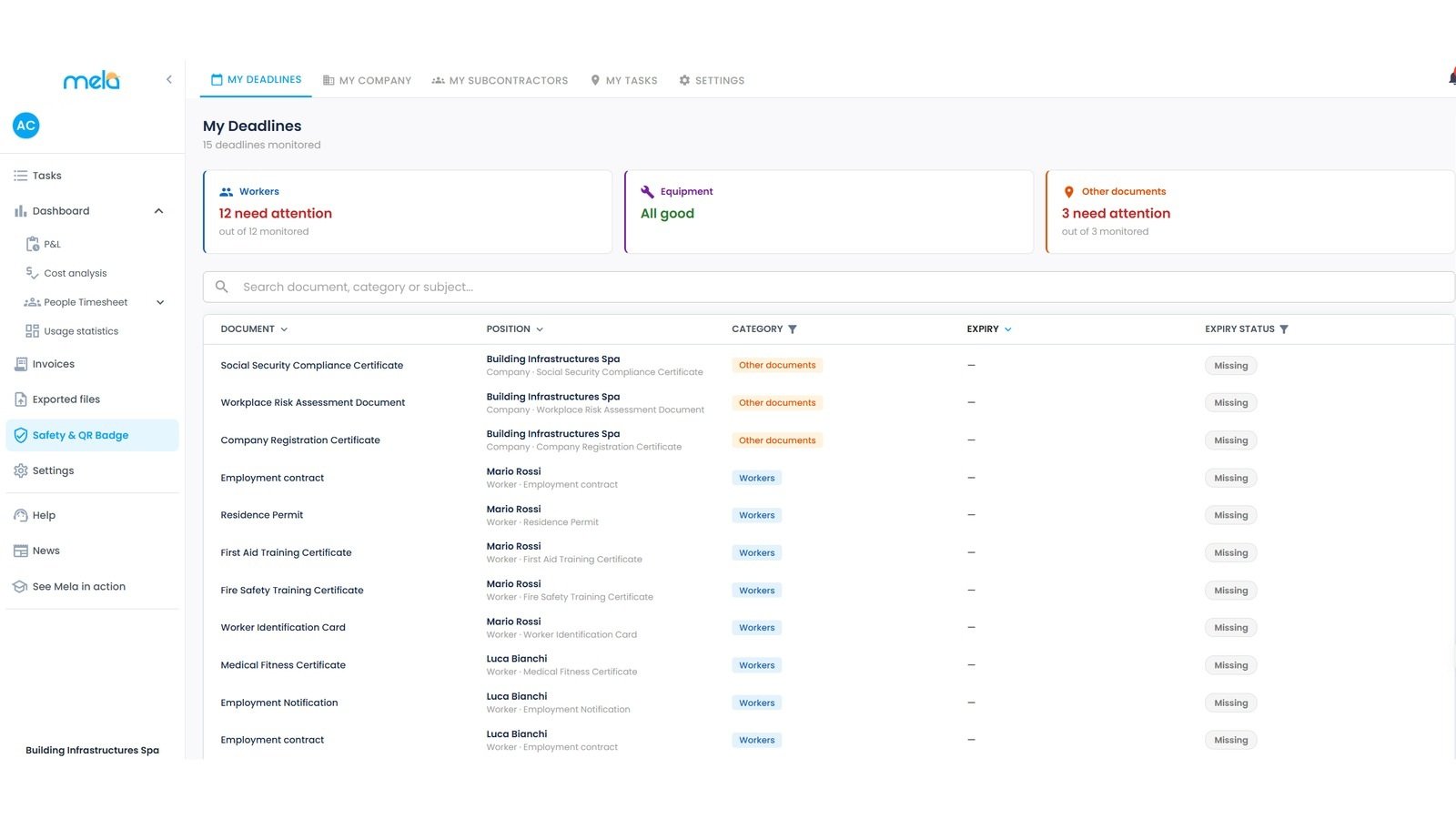This screenshot has width=1456, height=819.
Task: Click Workers tag on Fire Safety row
Action: (x=756, y=591)
